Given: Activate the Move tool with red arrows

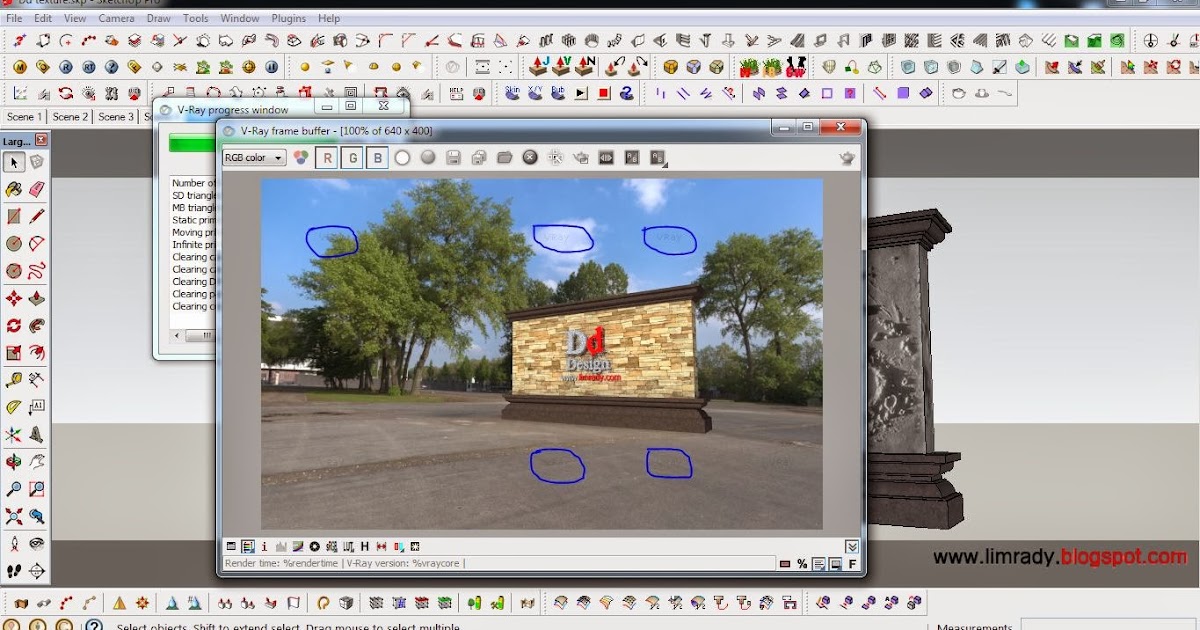Looking at the screenshot, I should pyautogui.click(x=14, y=298).
